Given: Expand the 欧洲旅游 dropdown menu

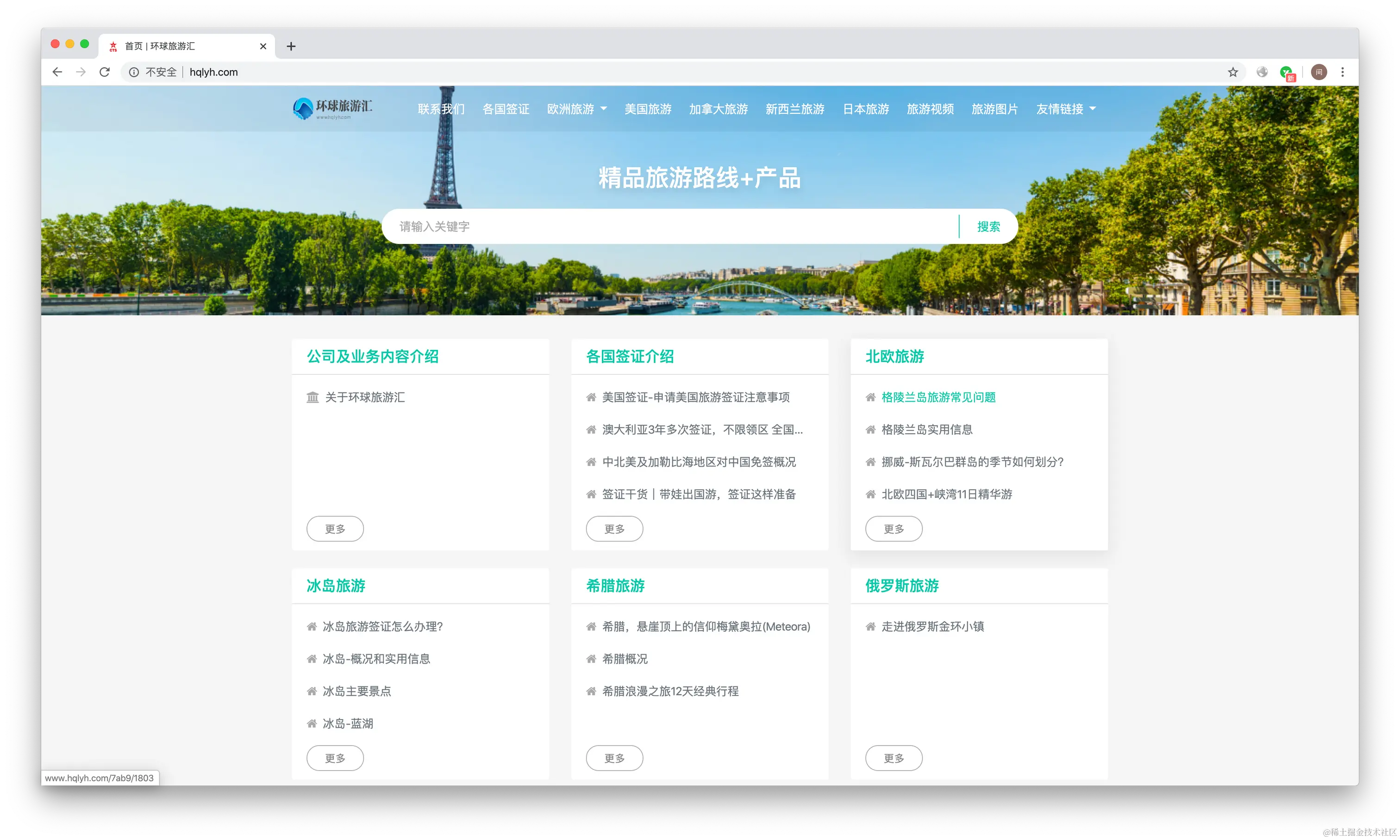Looking at the screenshot, I should (x=577, y=109).
